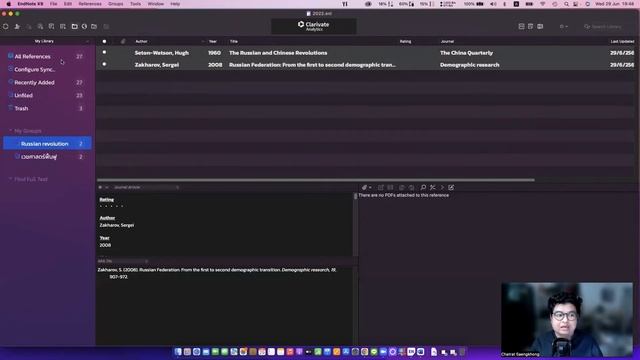
Task: Open the paperclip dropdown arrow
Action: click(x=370, y=187)
